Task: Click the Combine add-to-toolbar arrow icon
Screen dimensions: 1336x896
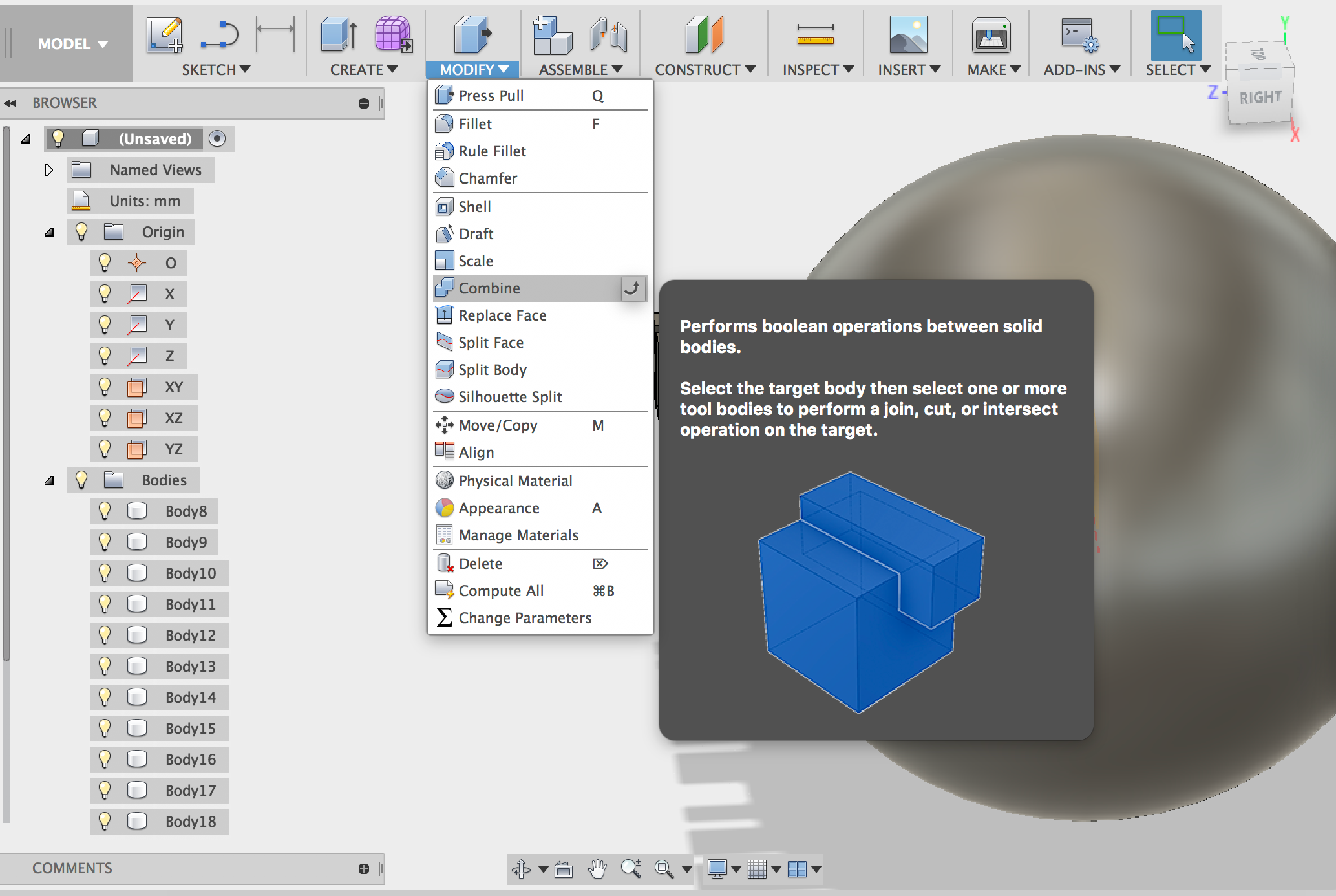Action: [632, 288]
